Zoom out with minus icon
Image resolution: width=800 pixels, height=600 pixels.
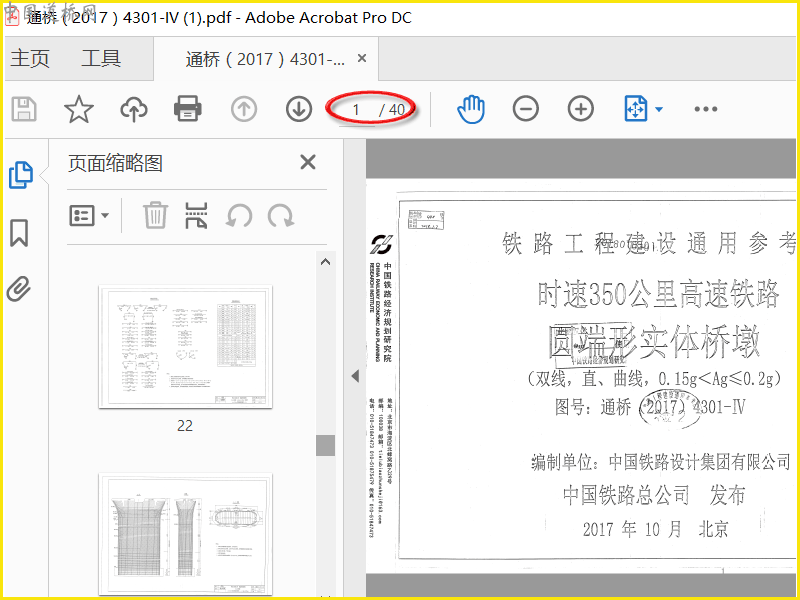pyautogui.click(x=526, y=109)
